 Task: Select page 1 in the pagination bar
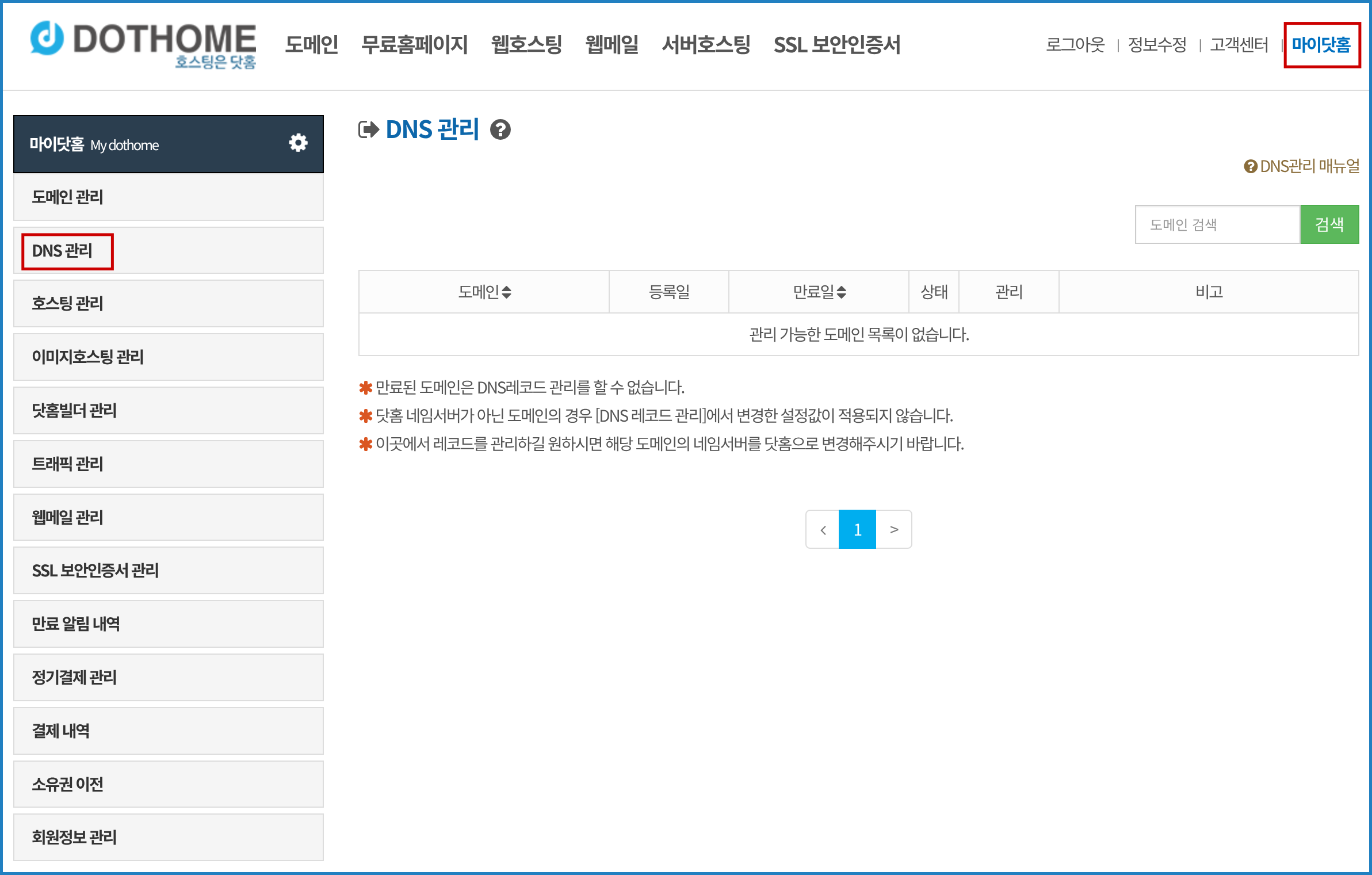pyautogui.click(x=858, y=529)
